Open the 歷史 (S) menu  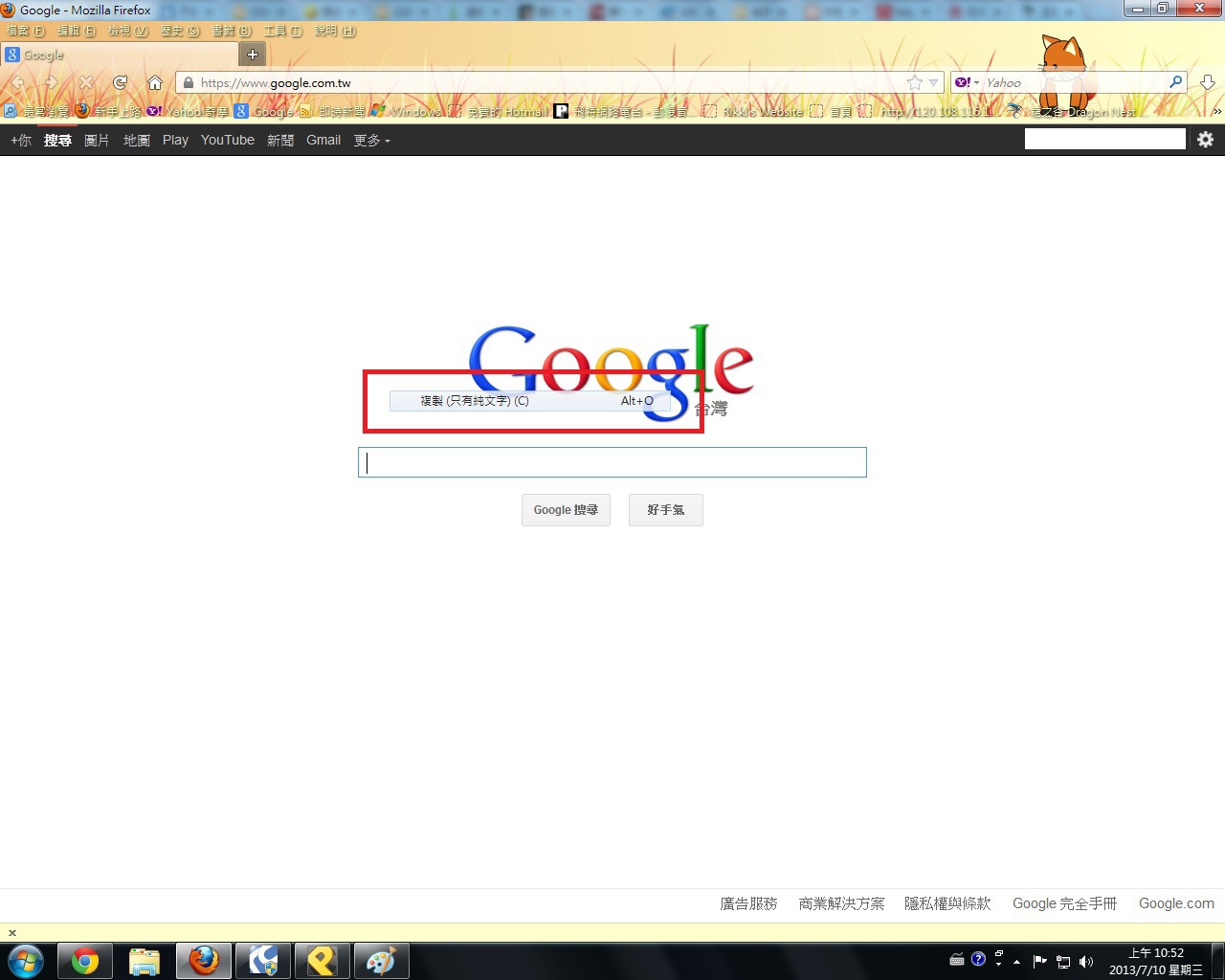pos(180,31)
